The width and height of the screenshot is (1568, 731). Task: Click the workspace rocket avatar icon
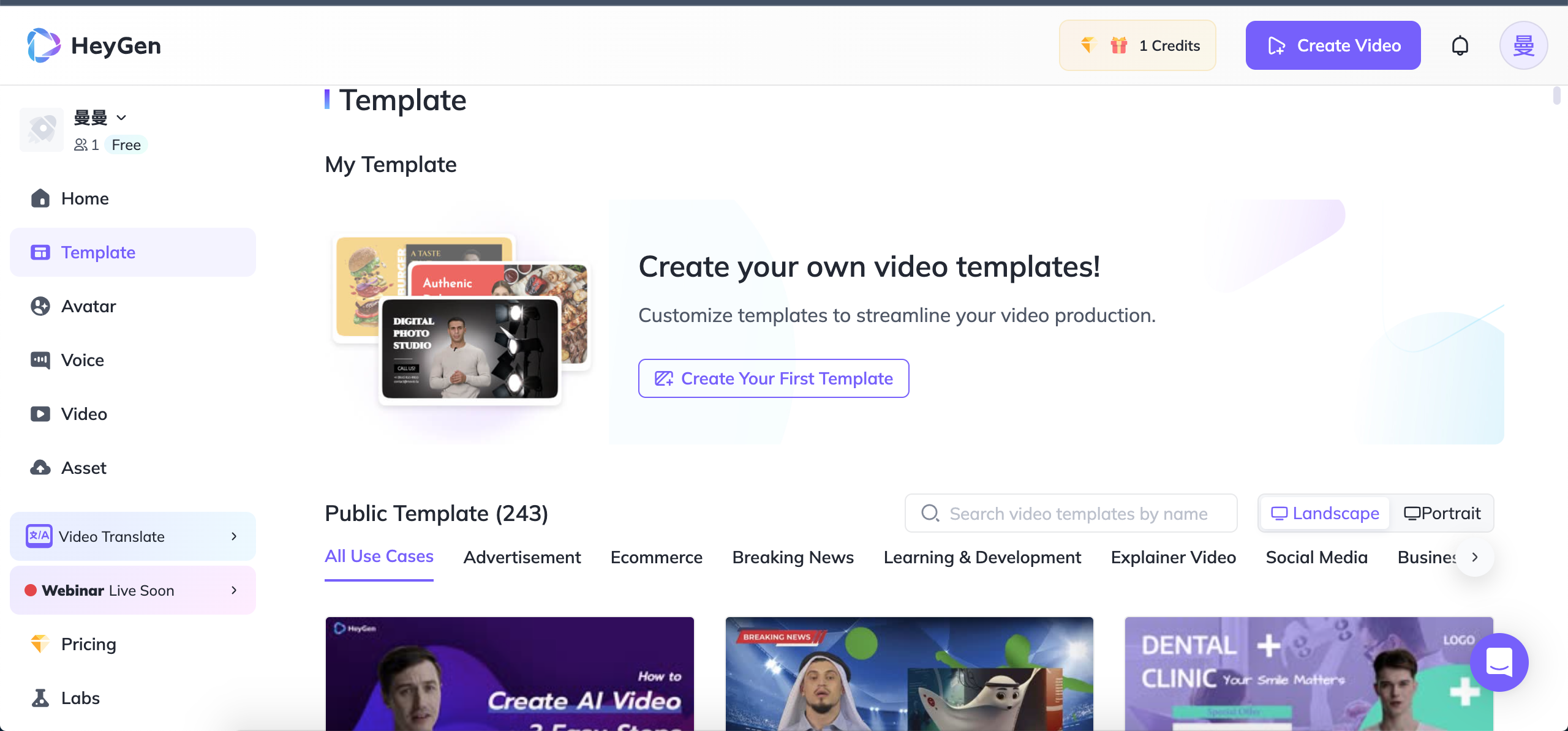pos(42,130)
